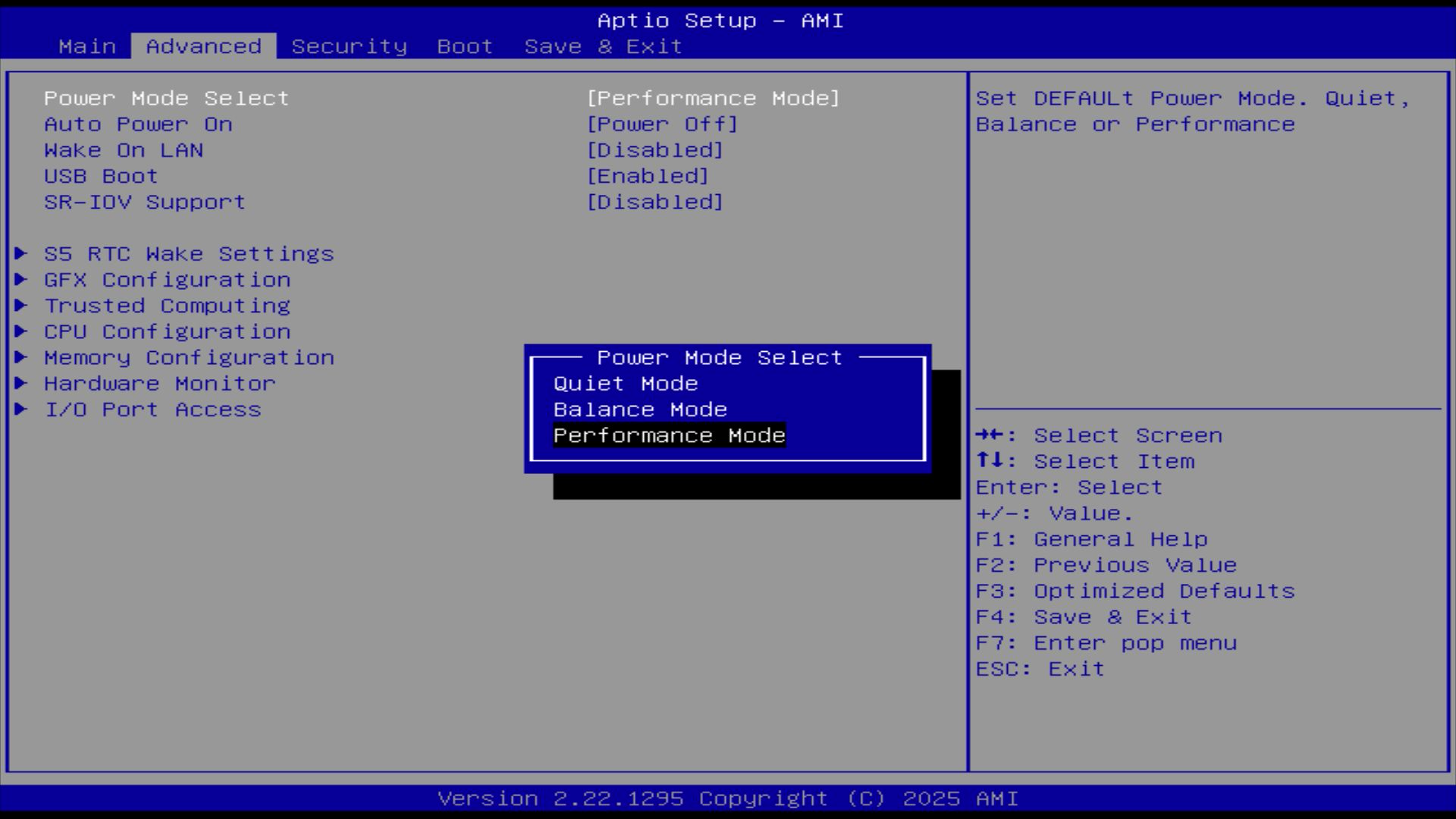Screen dimensions: 1456x819
Task: Click the triangle icon next to GFX Configuration
Action: (x=21, y=279)
